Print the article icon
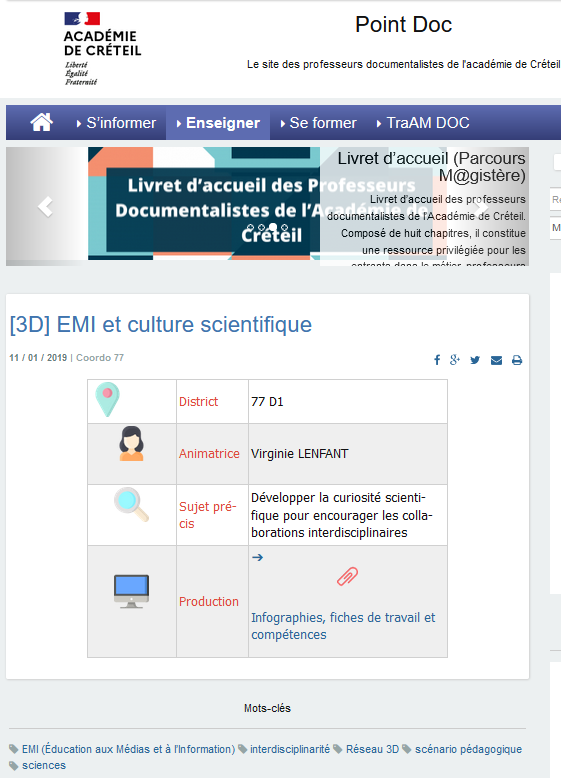The width and height of the screenshot is (561, 778). (517, 360)
